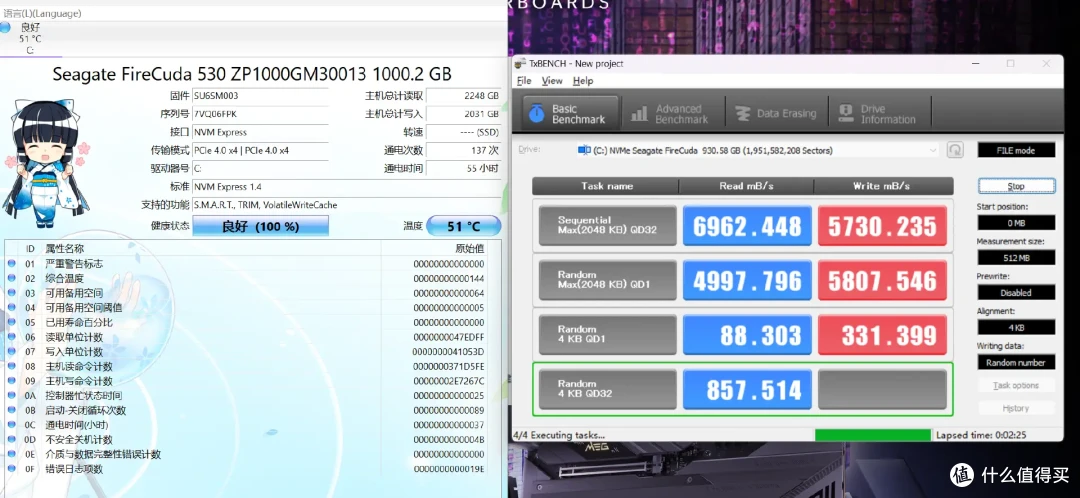Click the 857.514 read result
Viewport: 1080px width, 498px height.
[x=747, y=389]
